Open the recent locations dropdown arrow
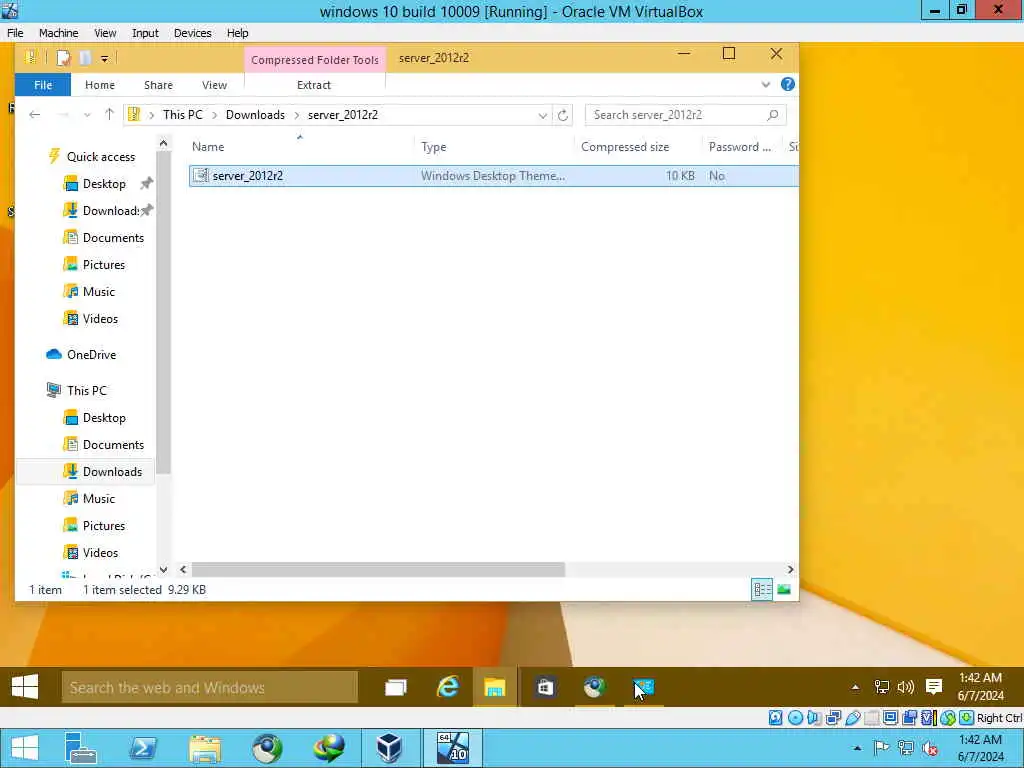1024x768 pixels. pyautogui.click(x=87, y=115)
